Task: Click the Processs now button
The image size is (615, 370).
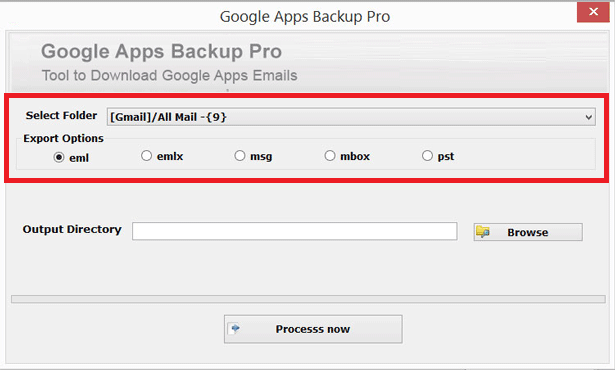Action: pos(313,329)
